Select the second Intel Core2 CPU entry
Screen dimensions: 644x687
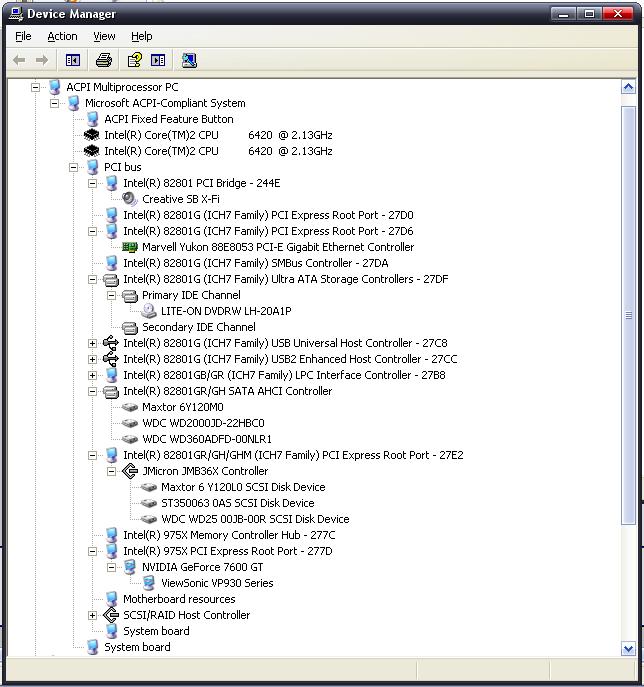point(218,151)
